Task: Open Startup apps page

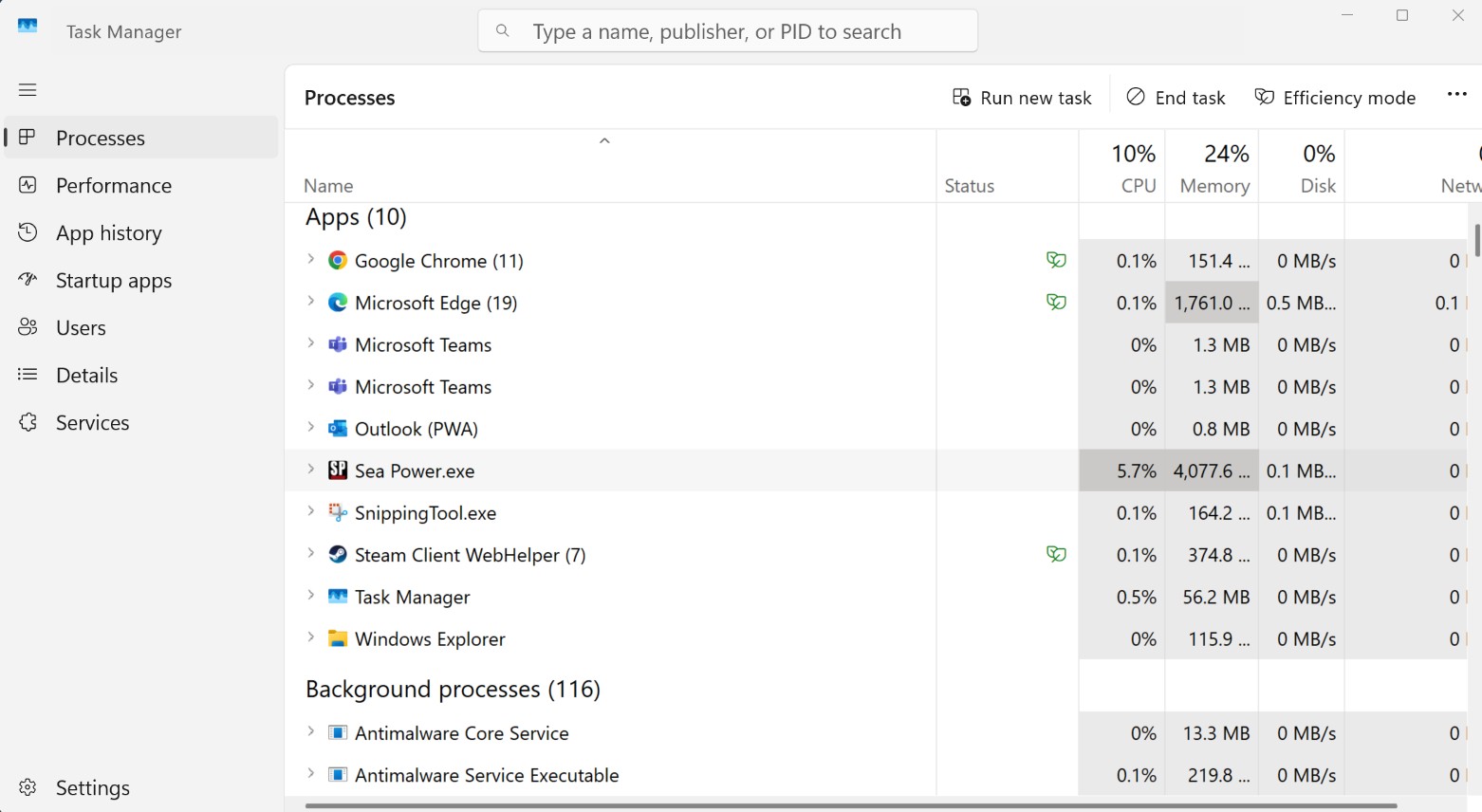Action: pos(141,280)
